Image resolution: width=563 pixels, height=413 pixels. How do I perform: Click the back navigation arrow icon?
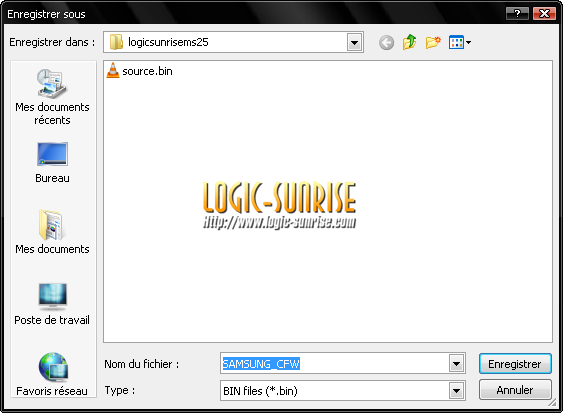(386, 43)
